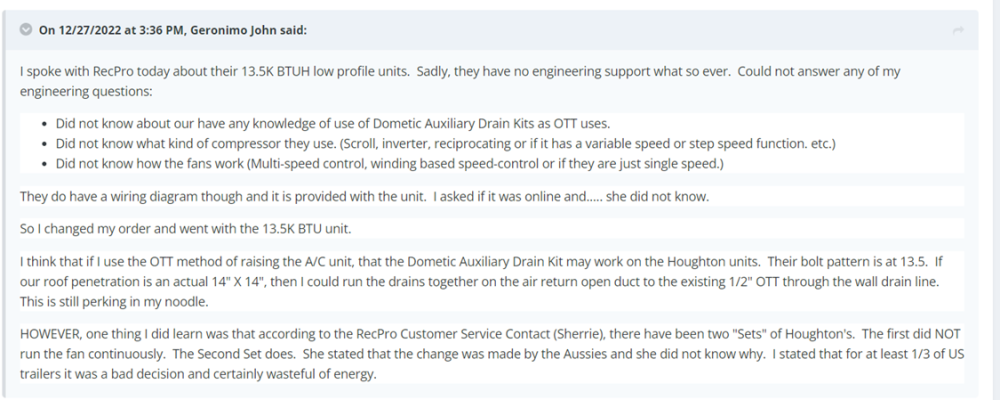Click the 12/27/2022 date in quote header
The height and width of the screenshot is (400, 1000).
tap(95, 30)
